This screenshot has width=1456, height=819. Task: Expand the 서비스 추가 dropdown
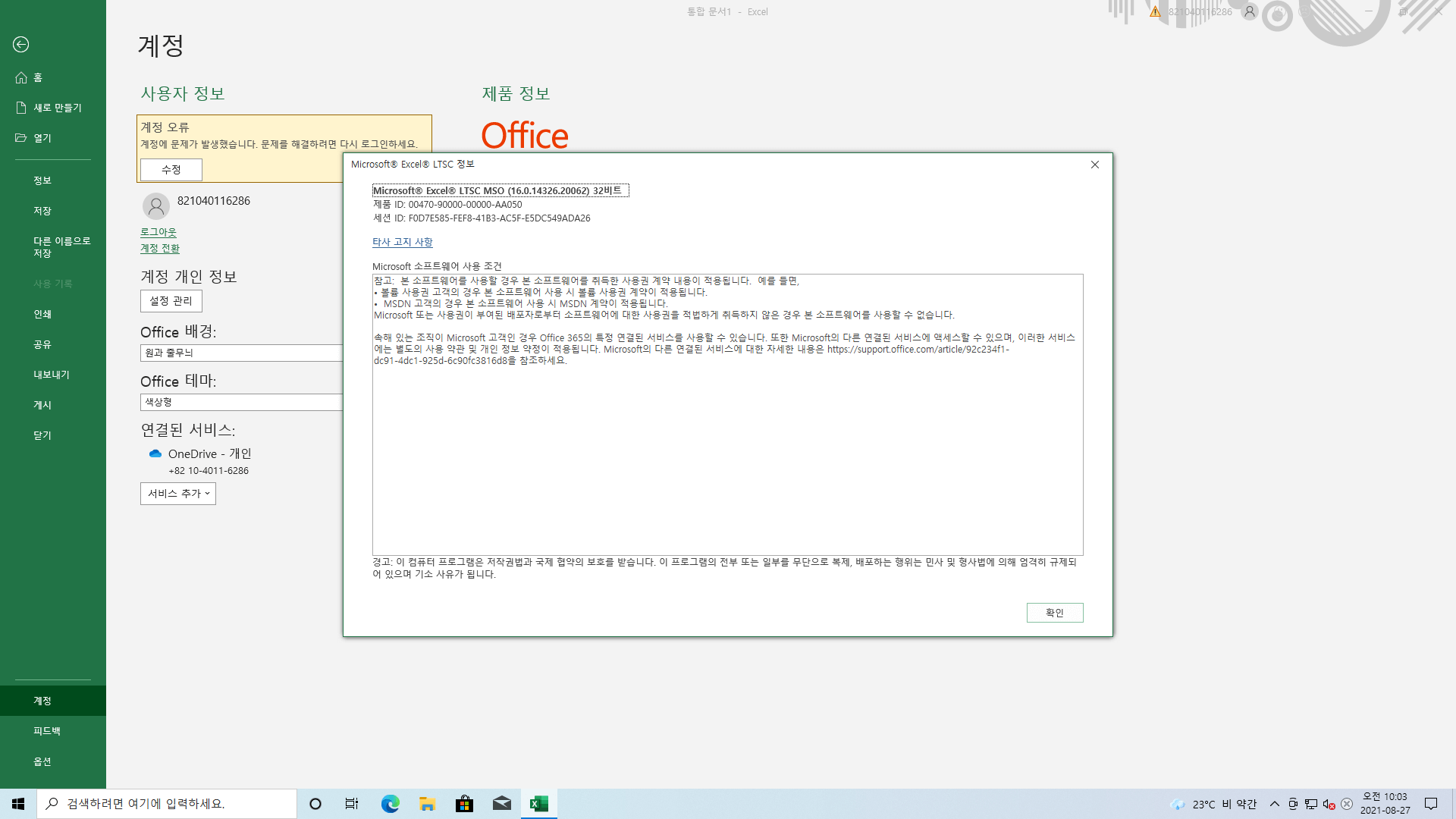pyautogui.click(x=178, y=494)
